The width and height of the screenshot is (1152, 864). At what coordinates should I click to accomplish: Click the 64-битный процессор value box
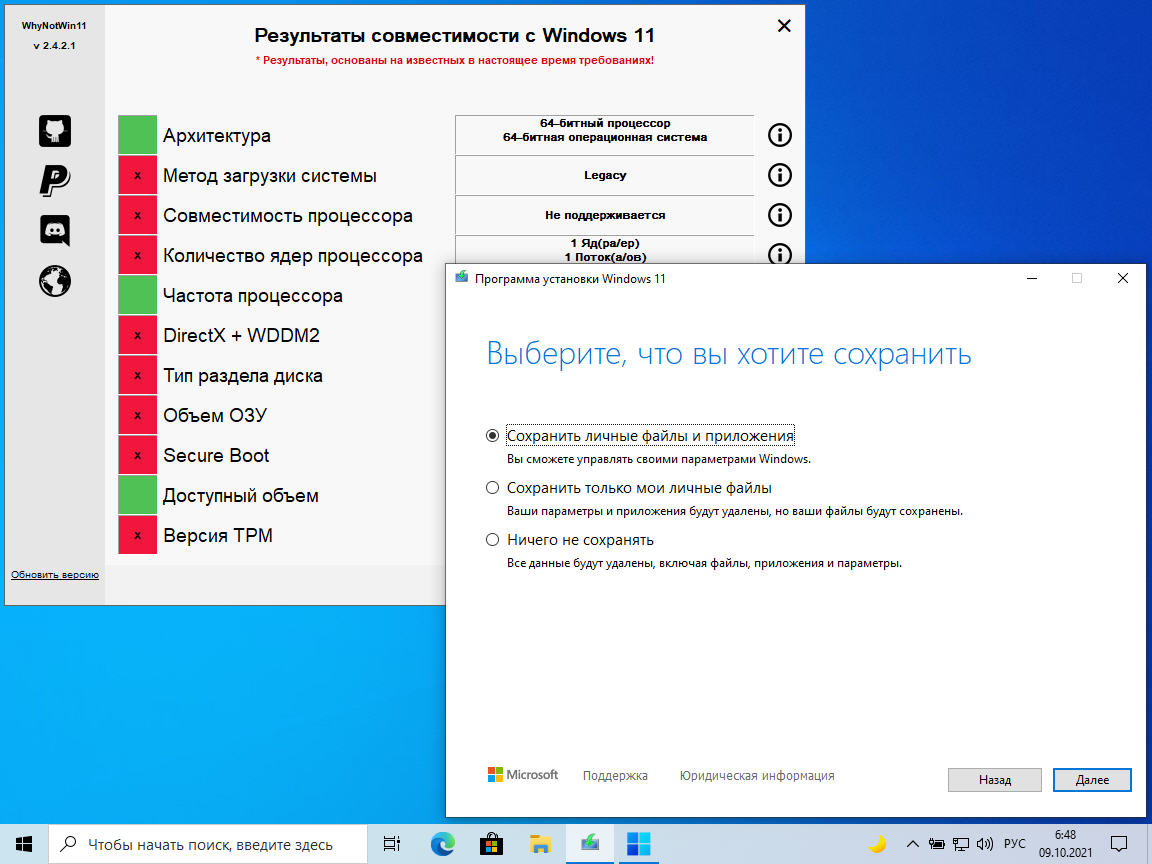[605, 135]
